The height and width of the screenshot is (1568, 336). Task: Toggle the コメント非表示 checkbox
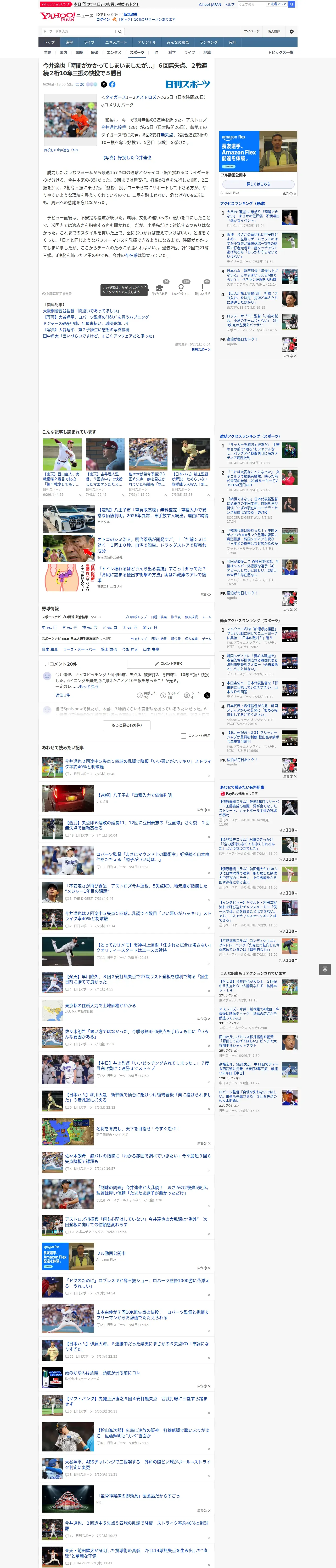[x=183, y=736]
